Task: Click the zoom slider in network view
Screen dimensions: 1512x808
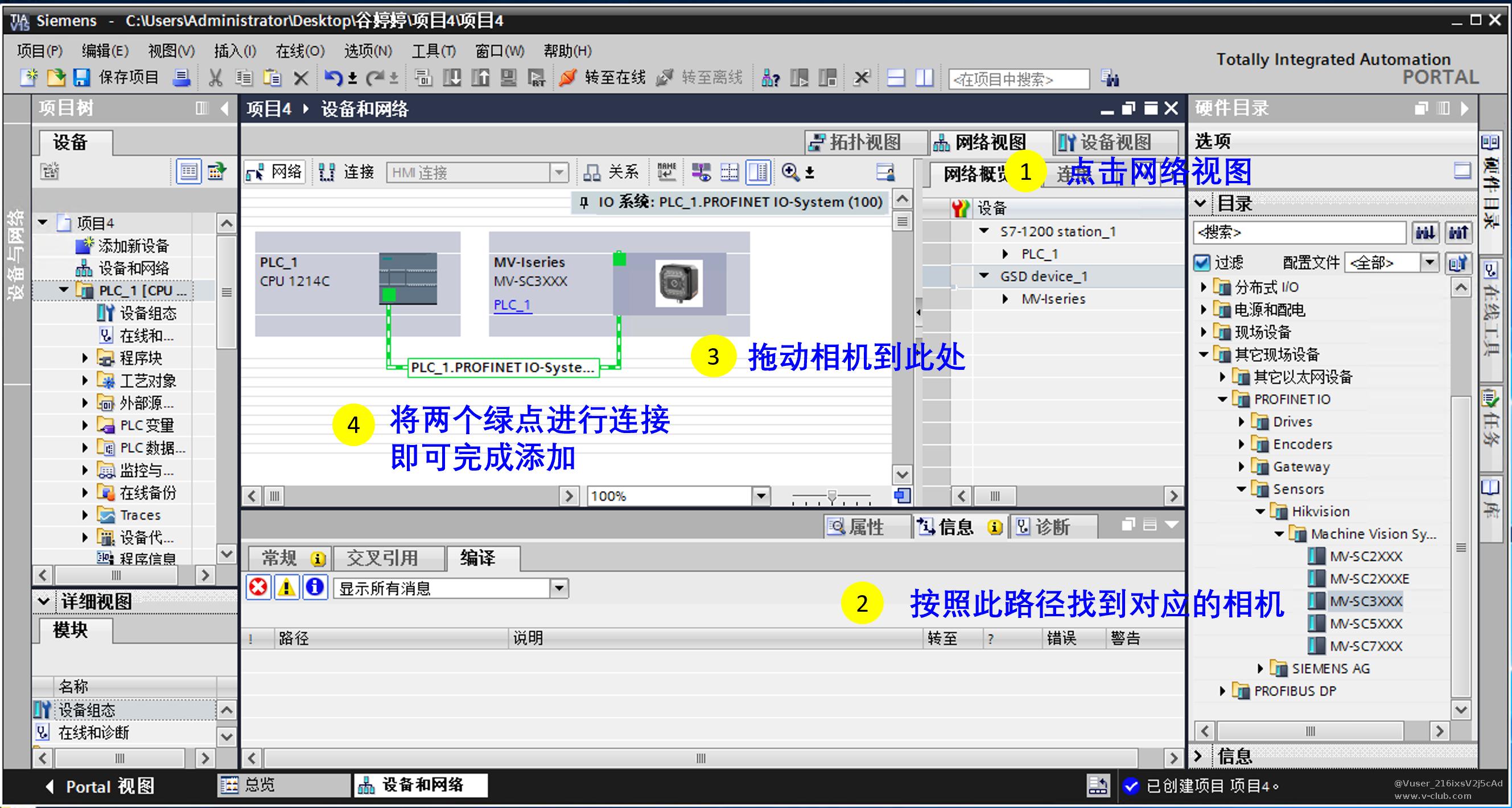Action: pyautogui.click(x=831, y=497)
